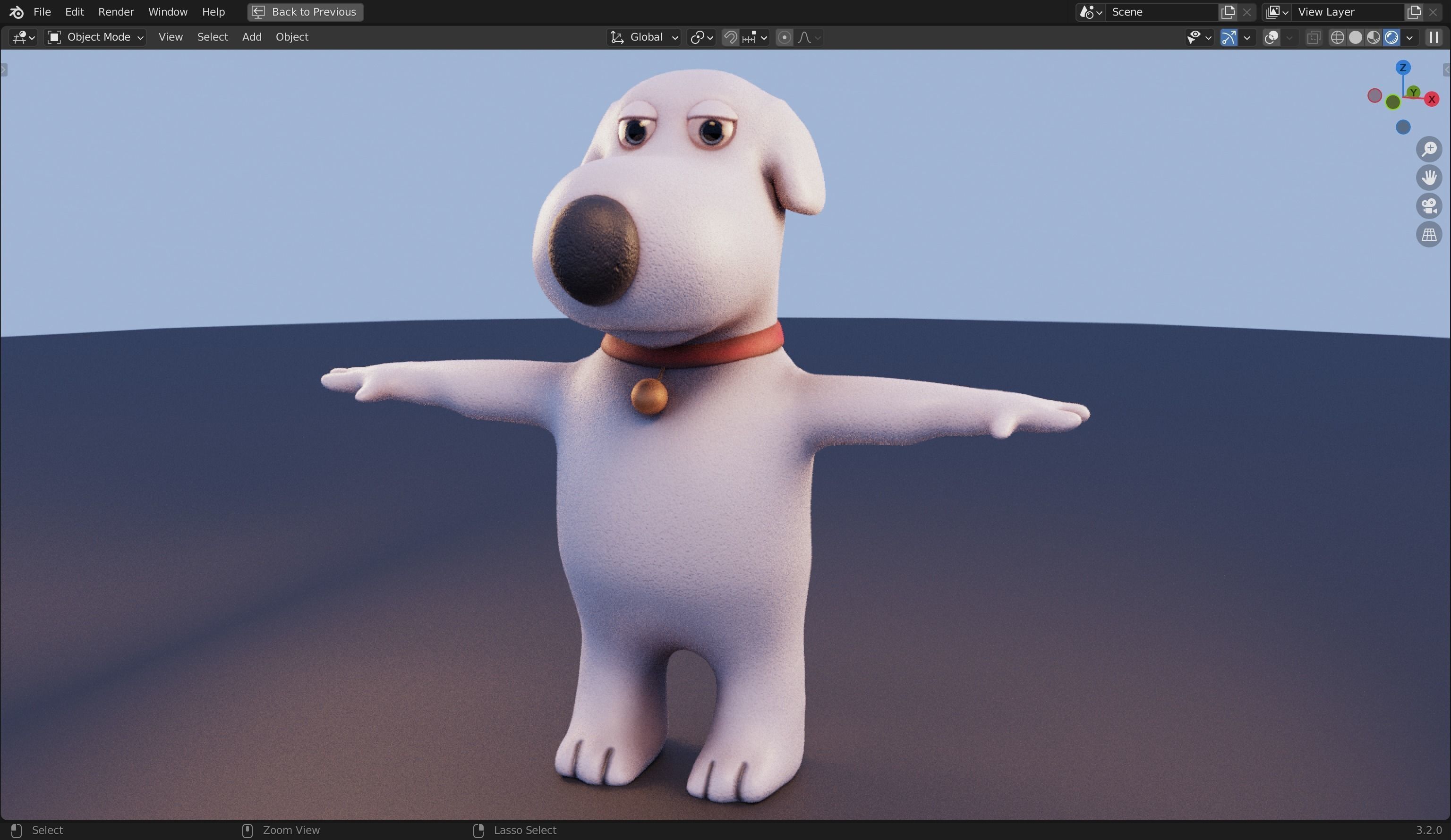The image size is (1451, 840).
Task: Toggle snapping with the magnet icon
Action: pos(730,37)
